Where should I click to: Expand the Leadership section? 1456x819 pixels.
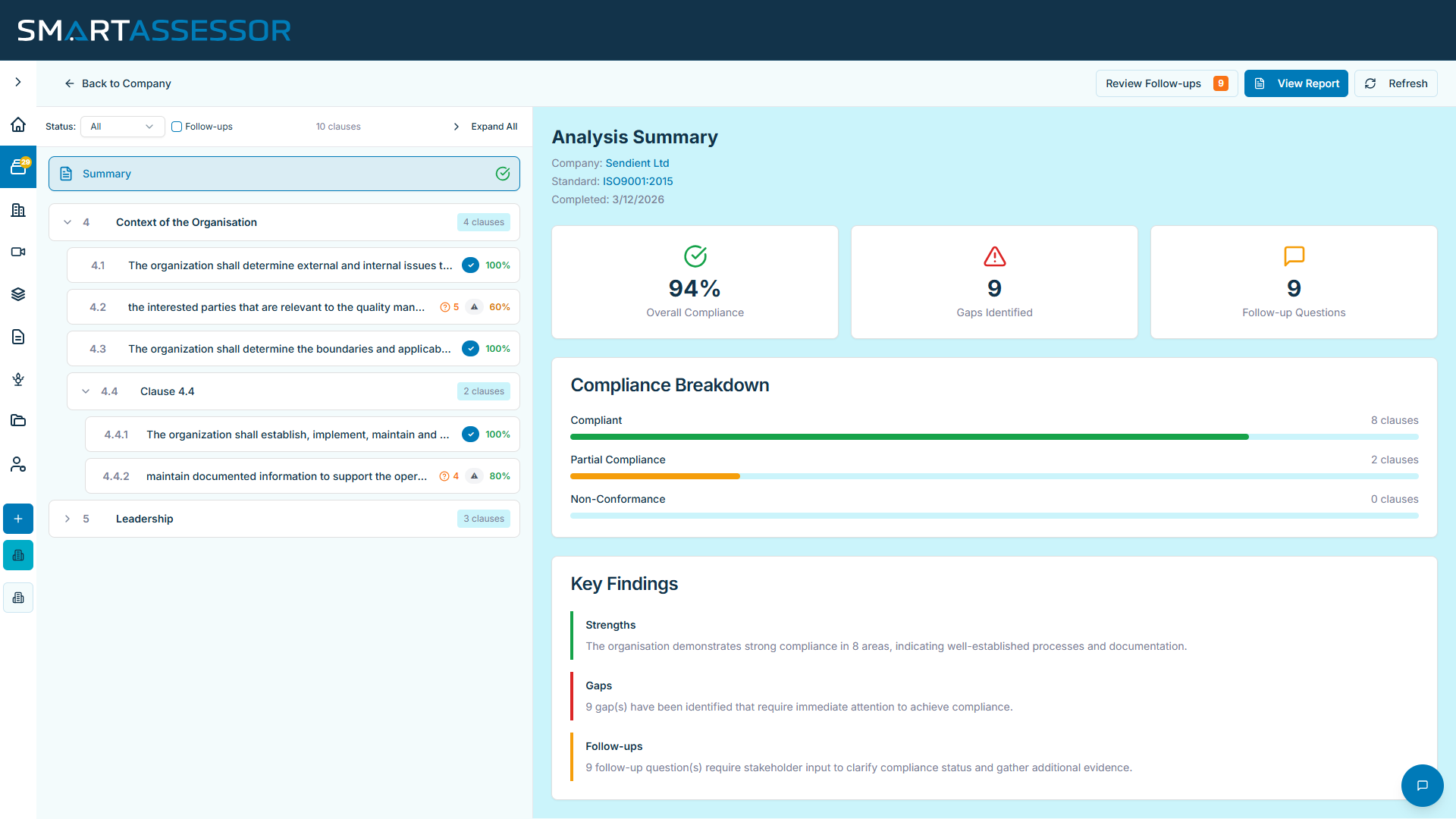[x=67, y=519]
